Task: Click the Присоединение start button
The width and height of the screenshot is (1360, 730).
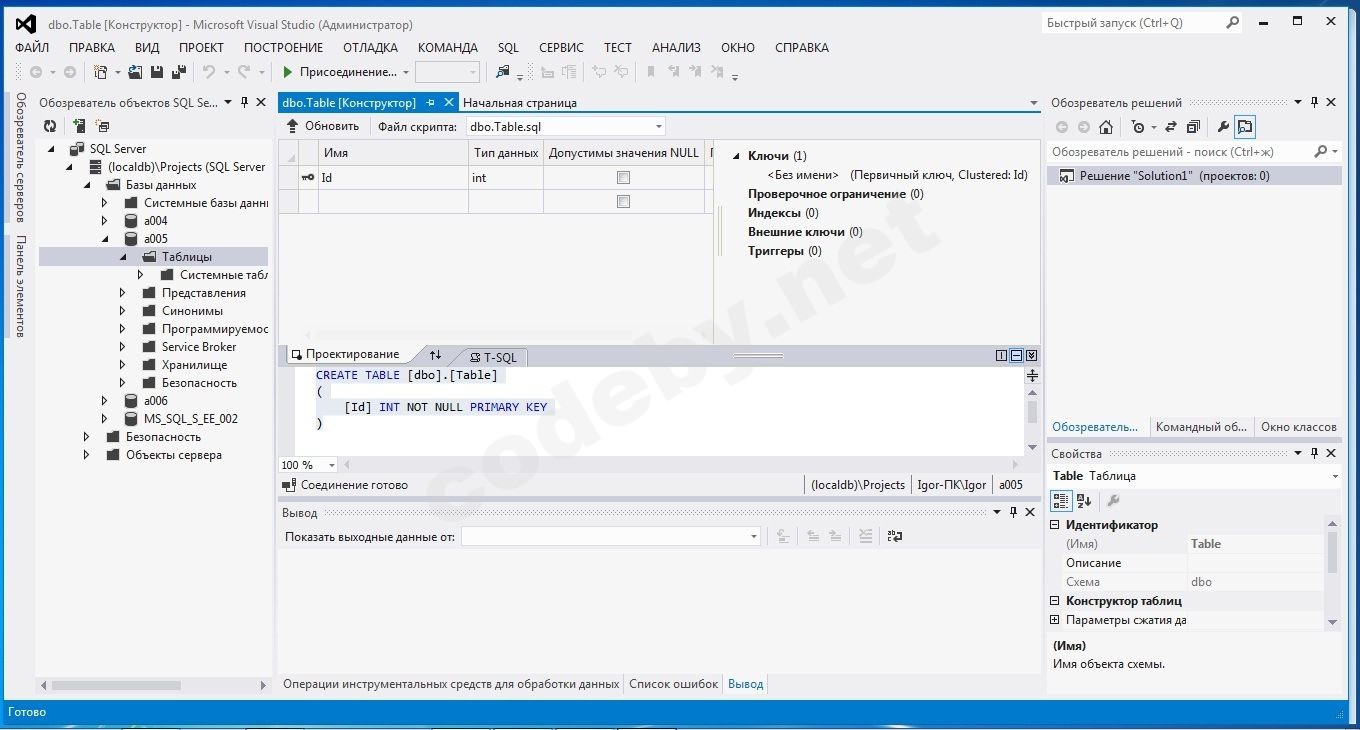Action: (x=287, y=72)
